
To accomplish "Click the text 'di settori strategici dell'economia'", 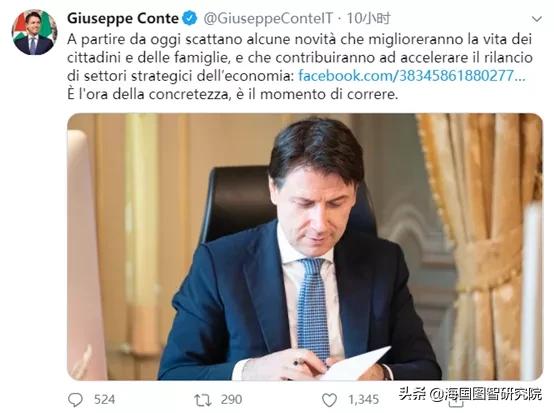I will (180, 76).
